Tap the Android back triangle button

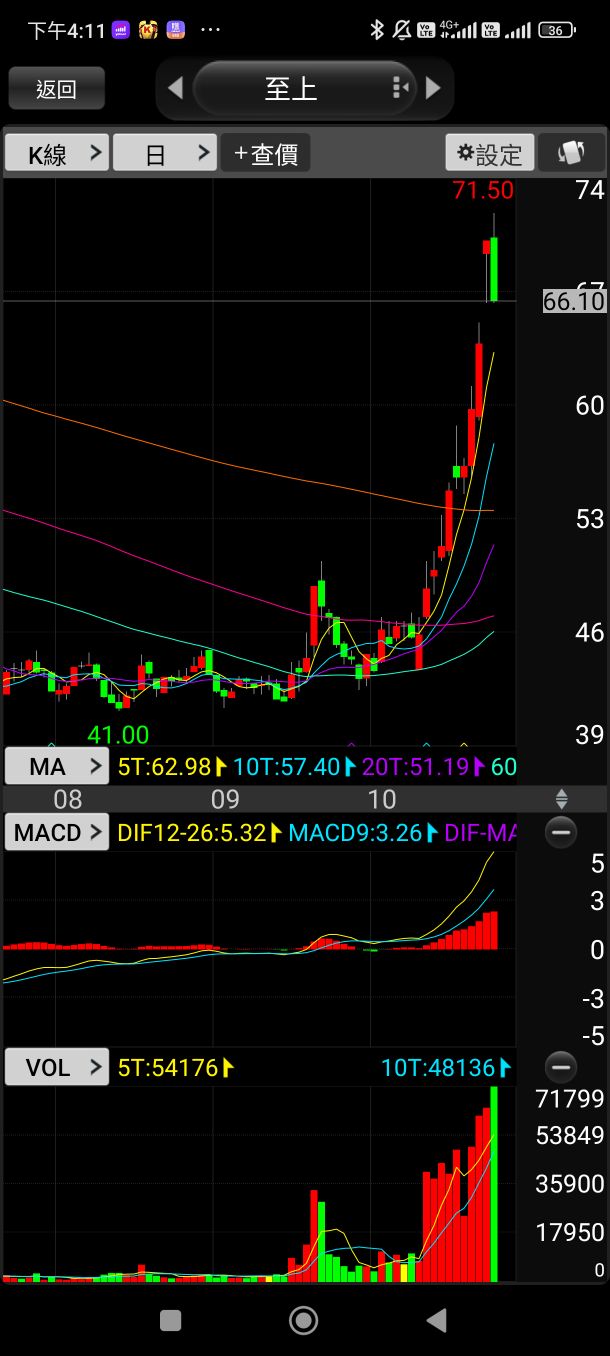(436, 1320)
